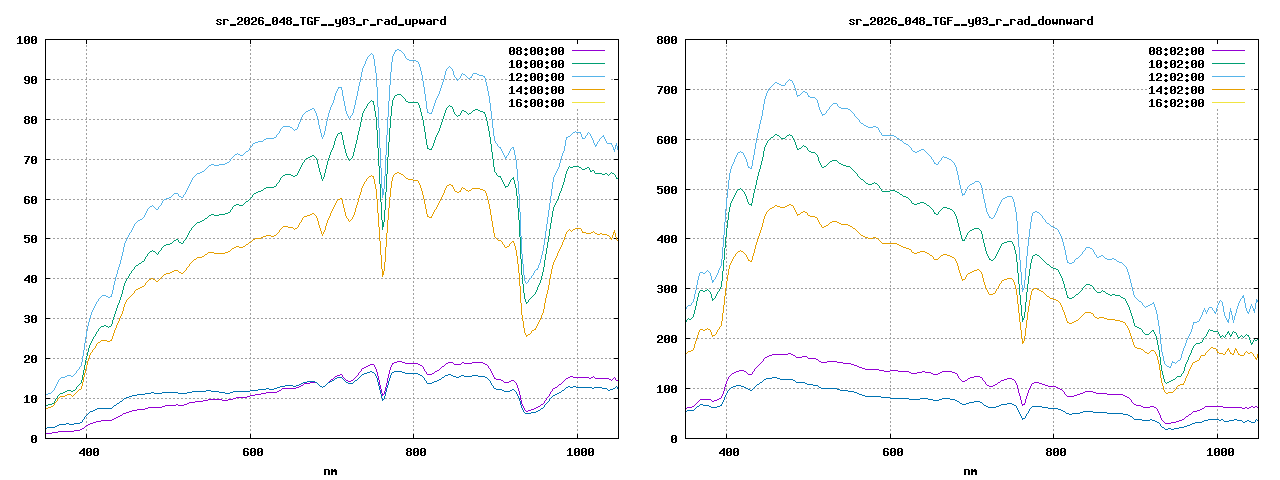Click line sample beside 08:00:00 legend entry

(x=589, y=51)
